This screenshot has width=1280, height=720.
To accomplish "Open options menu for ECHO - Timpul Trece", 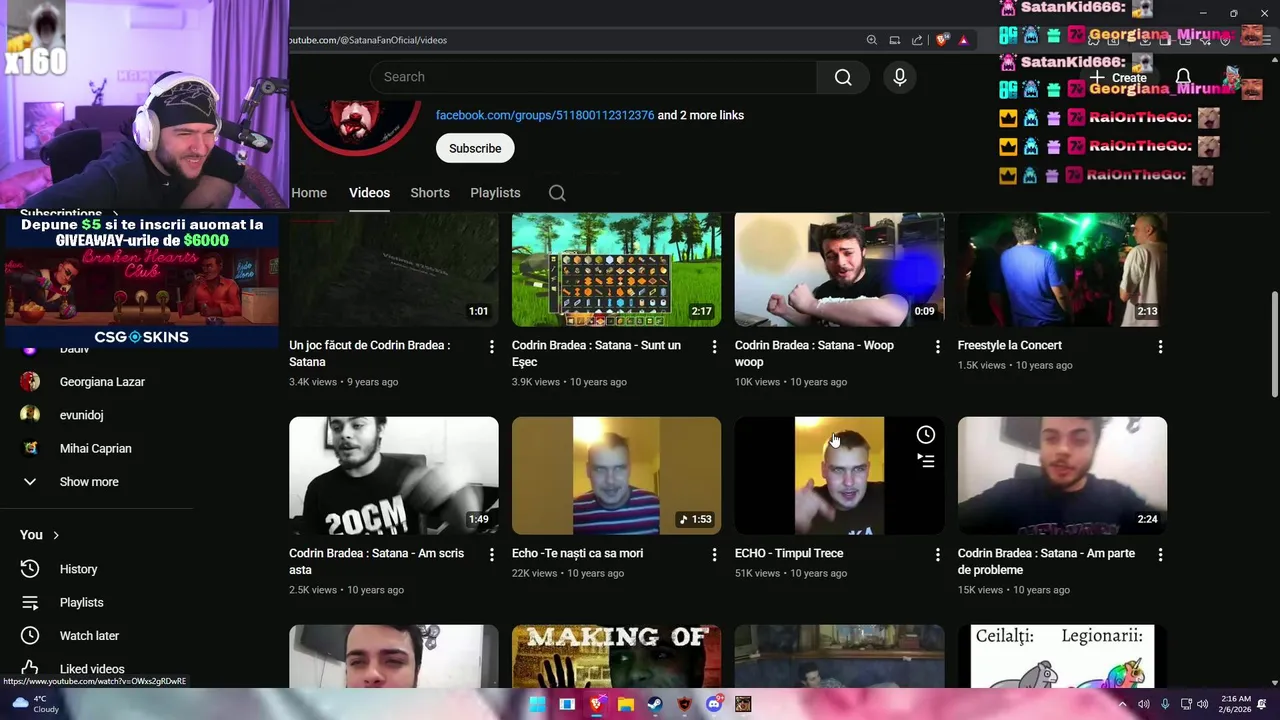I will [x=937, y=554].
